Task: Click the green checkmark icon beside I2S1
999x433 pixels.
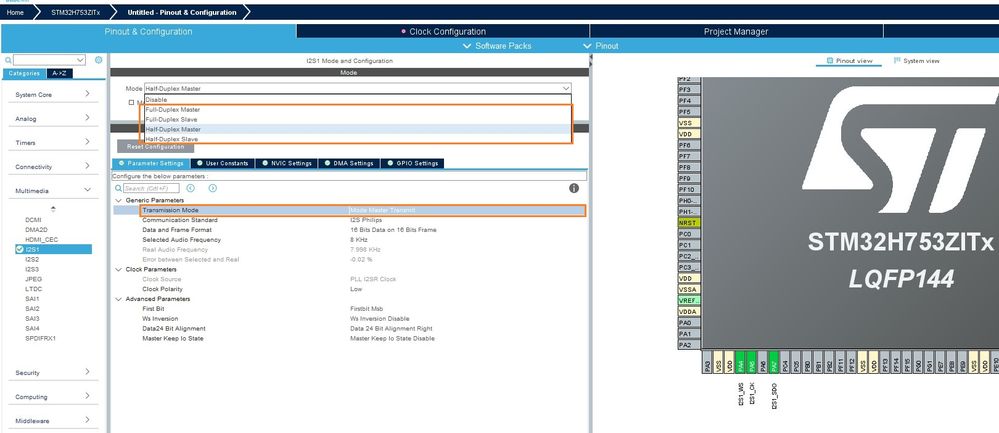Action: tap(20, 250)
